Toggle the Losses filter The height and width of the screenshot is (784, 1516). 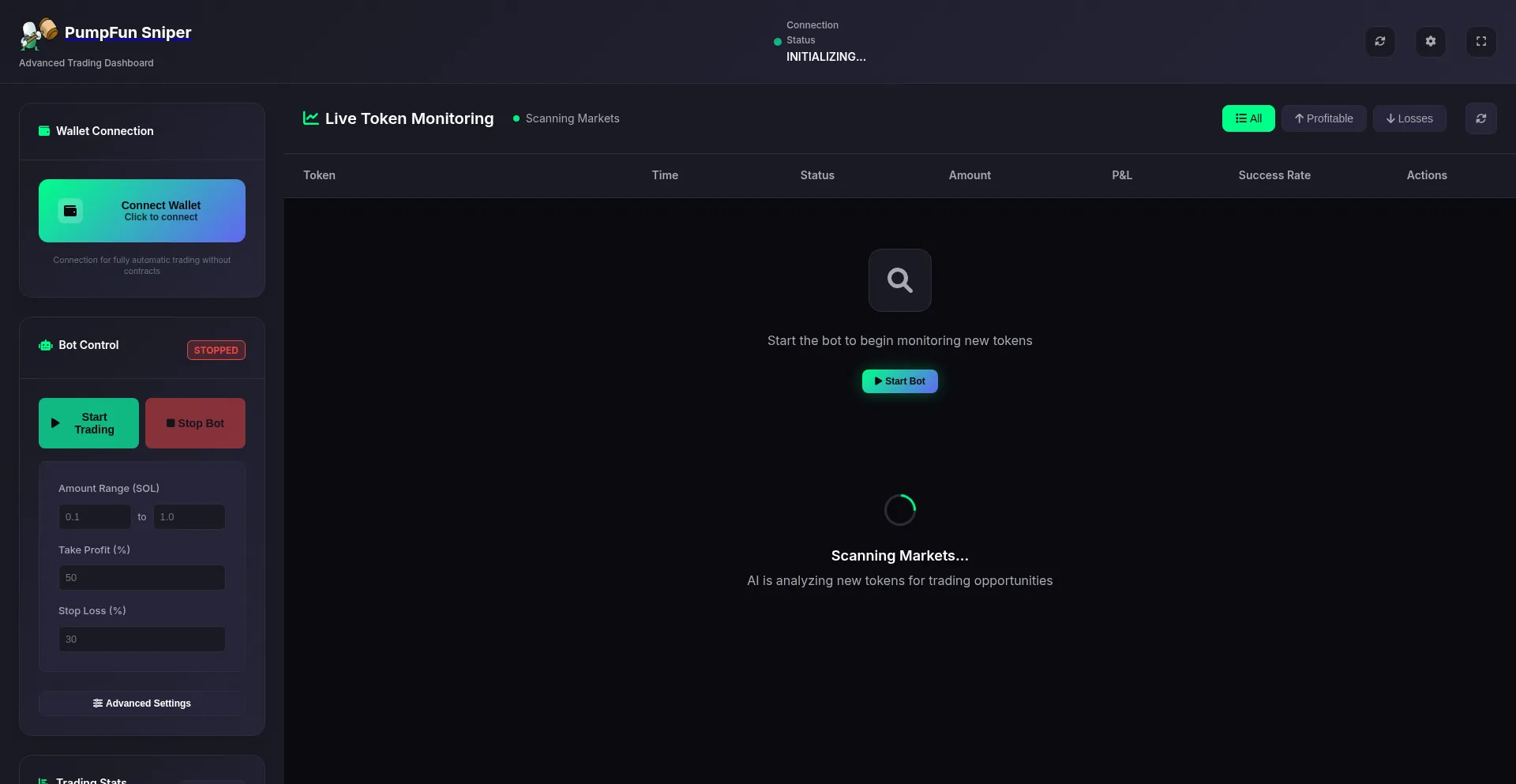(1409, 118)
